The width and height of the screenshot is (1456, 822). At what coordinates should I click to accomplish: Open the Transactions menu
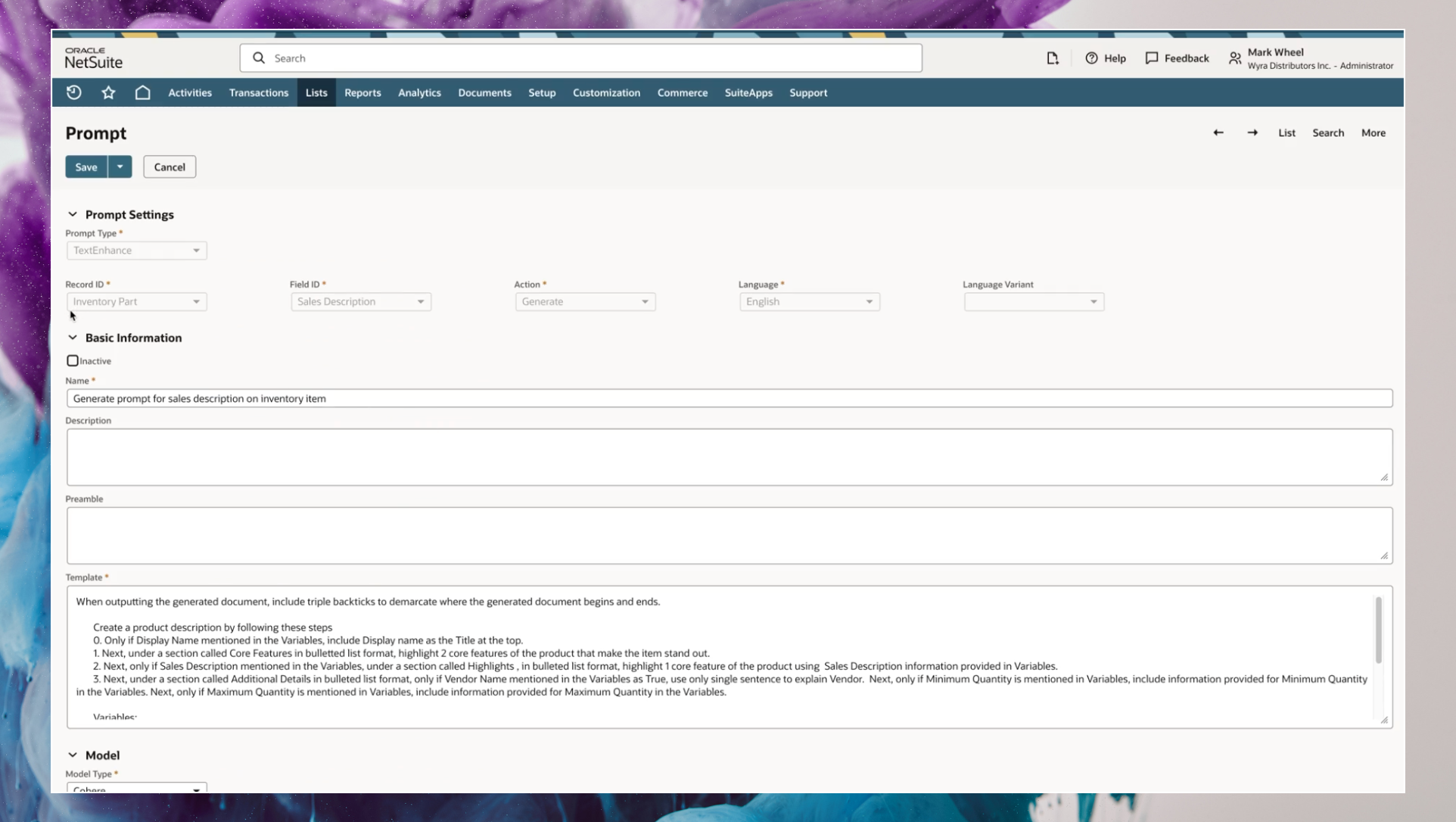click(x=259, y=92)
